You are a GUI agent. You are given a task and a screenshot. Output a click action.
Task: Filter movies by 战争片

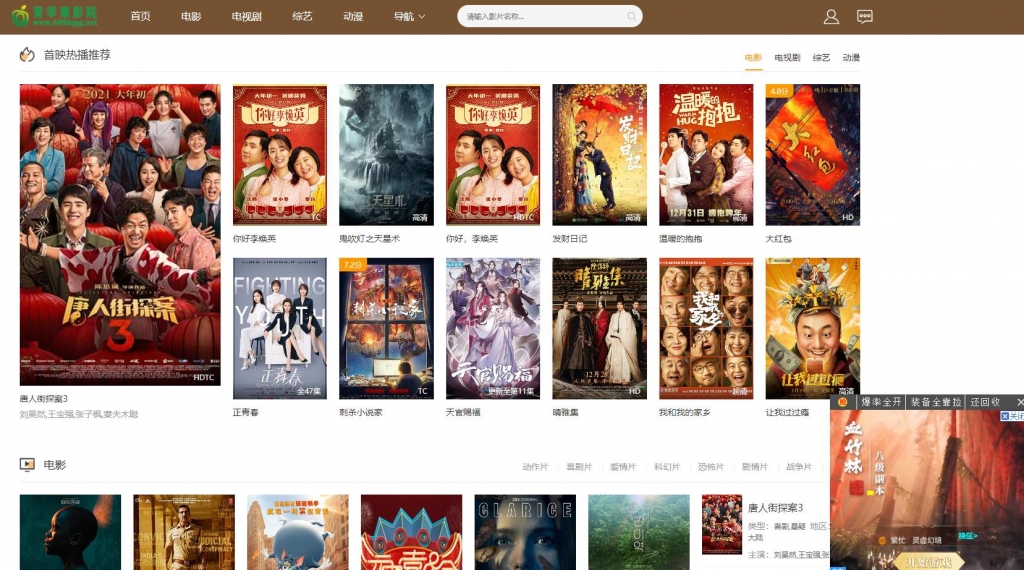tap(799, 466)
